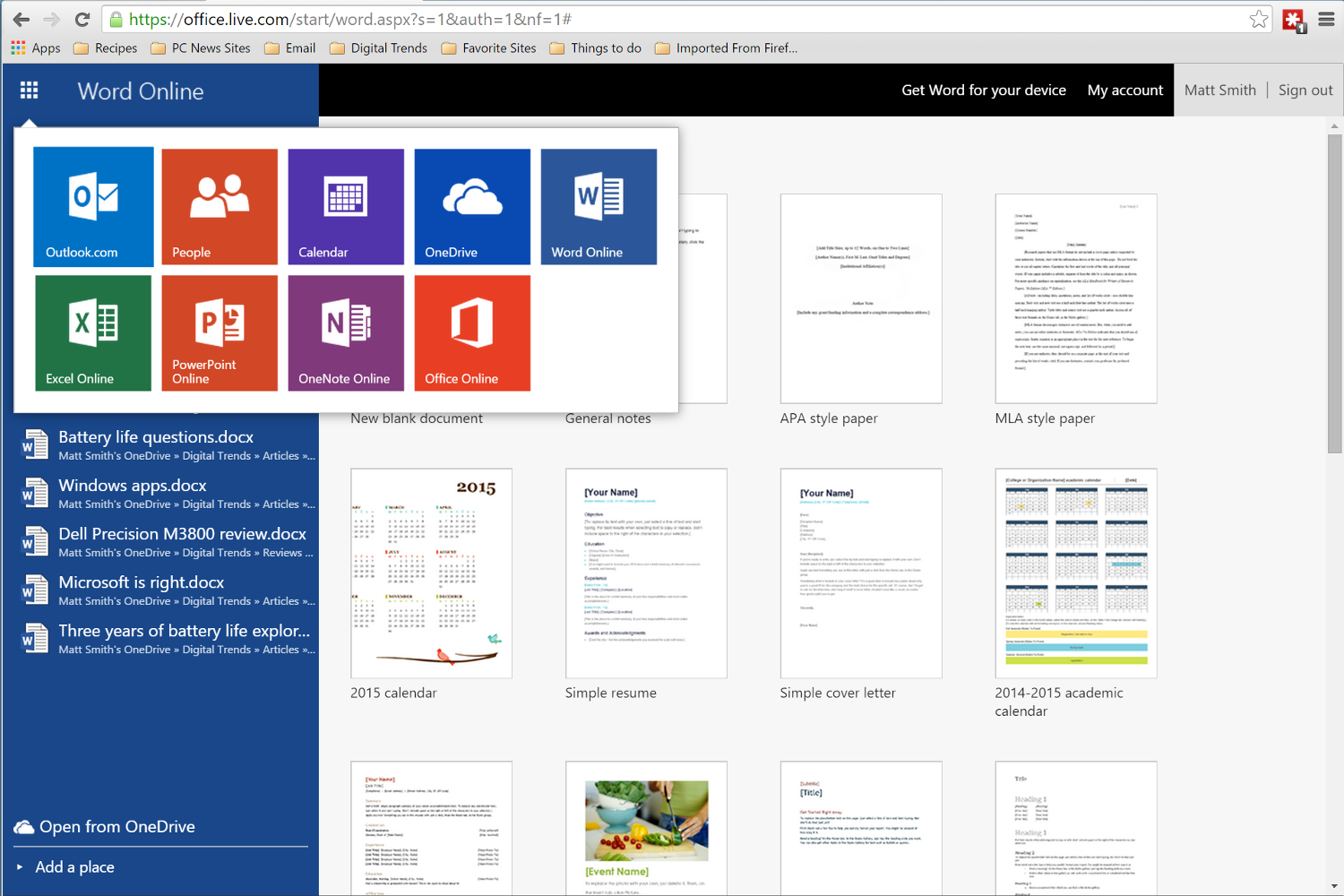Reload the page with the refresh icon
Viewport: 1344px width, 896px height.
click(82, 19)
